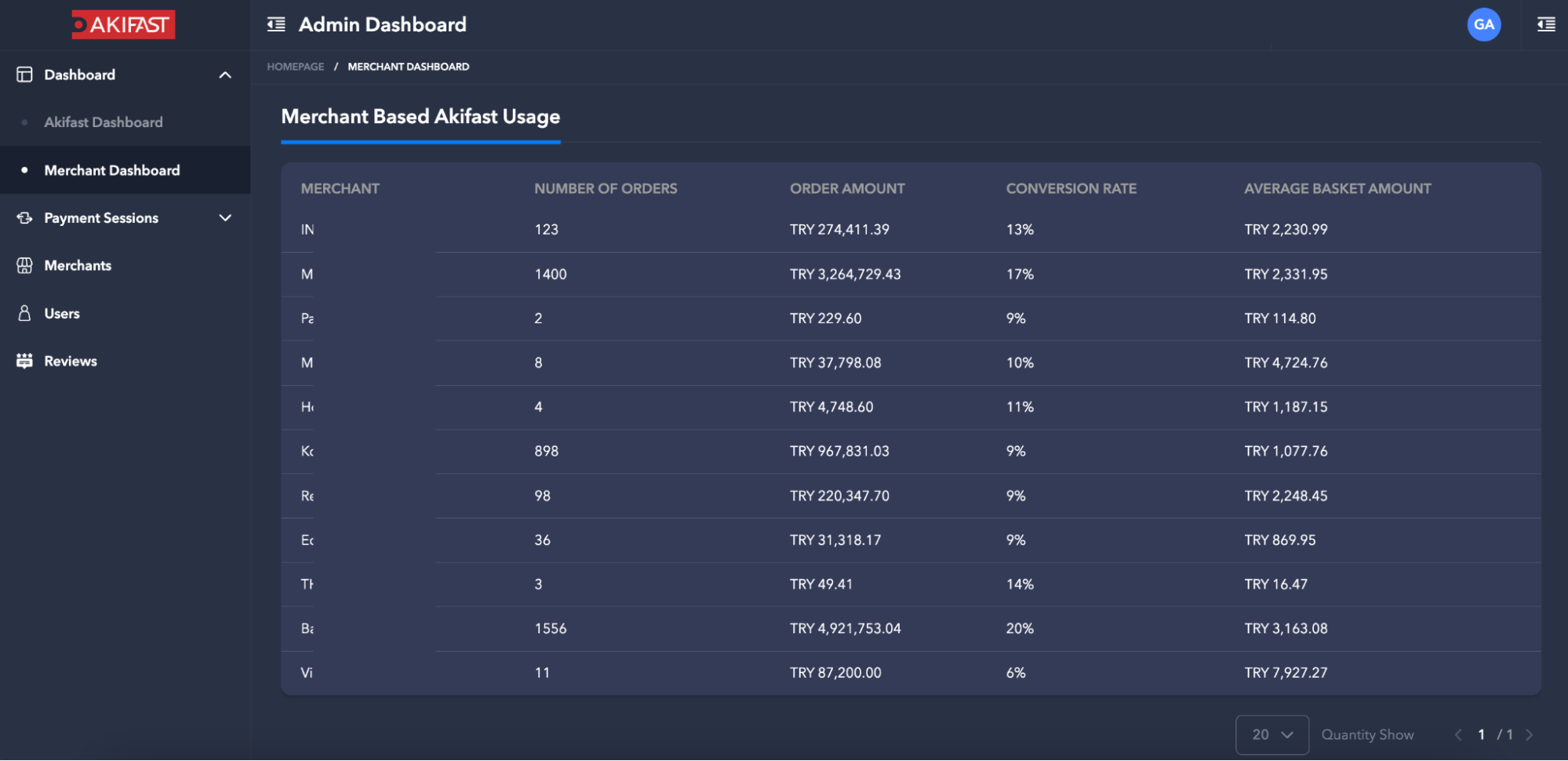
Task: Collapse the Dashboard menu chevron
Action: 225,75
